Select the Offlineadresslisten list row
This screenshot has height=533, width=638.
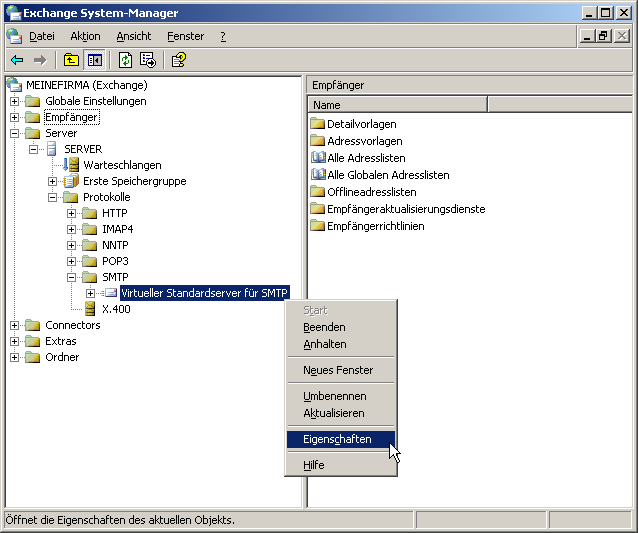pyautogui.click(x=363, y=192)
